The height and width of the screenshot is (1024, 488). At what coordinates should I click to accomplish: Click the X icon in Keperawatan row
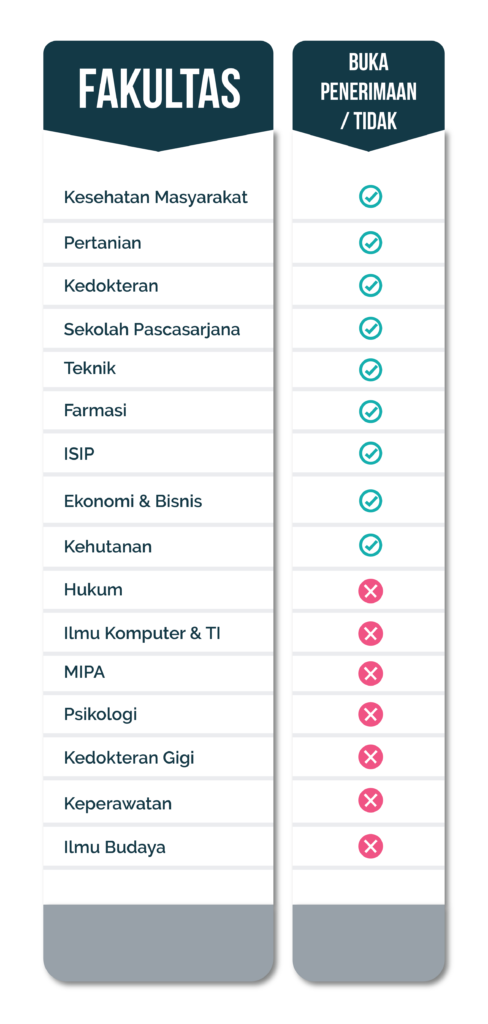click(370, 801)
